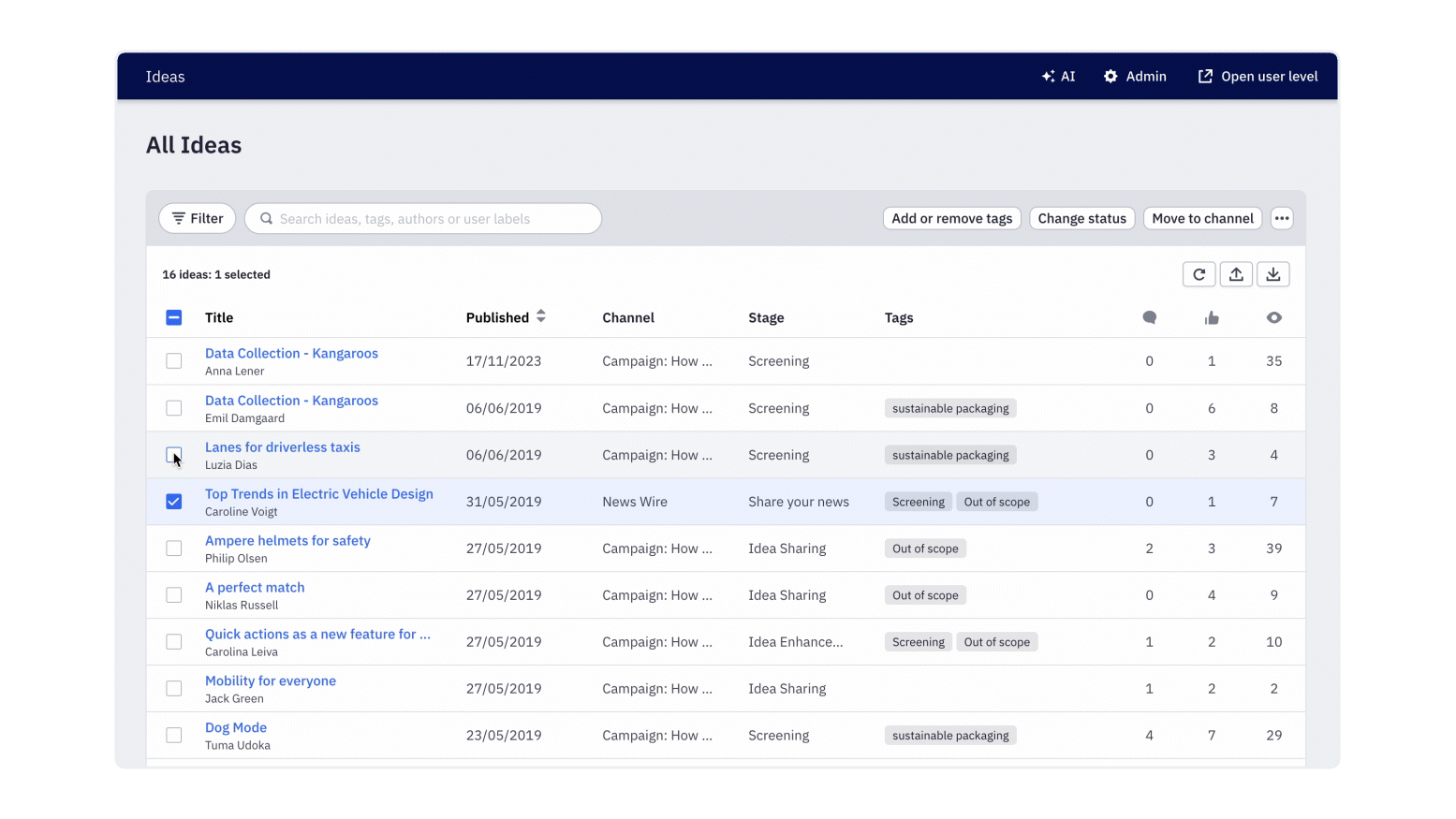This screenshot has width=1456, height=819.
Task: Click author name Tuma Udoka
Action: pyautogui.click(x=238, y=746)
